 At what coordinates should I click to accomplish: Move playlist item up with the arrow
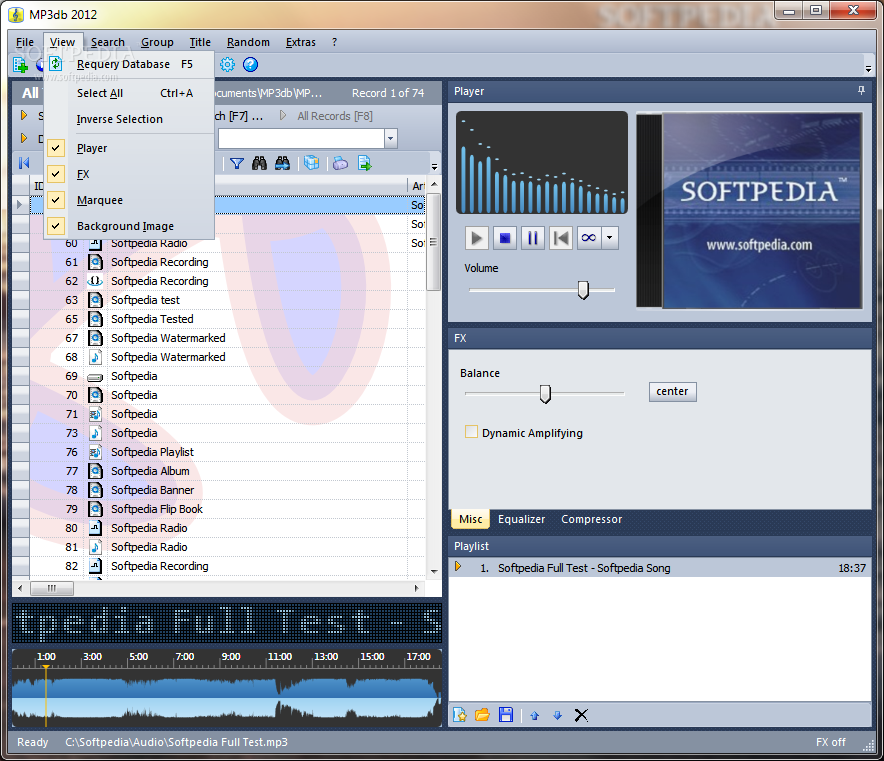534,716
